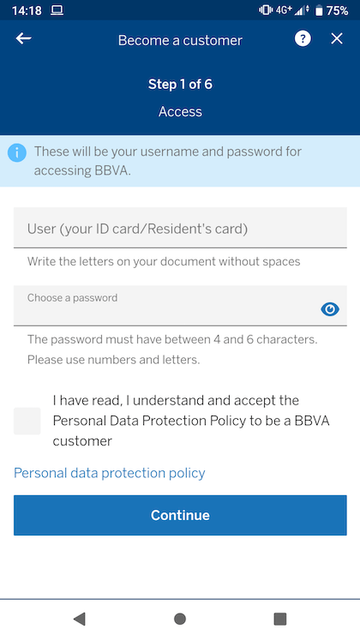Open help with question mark icon

tap(303, 39)
